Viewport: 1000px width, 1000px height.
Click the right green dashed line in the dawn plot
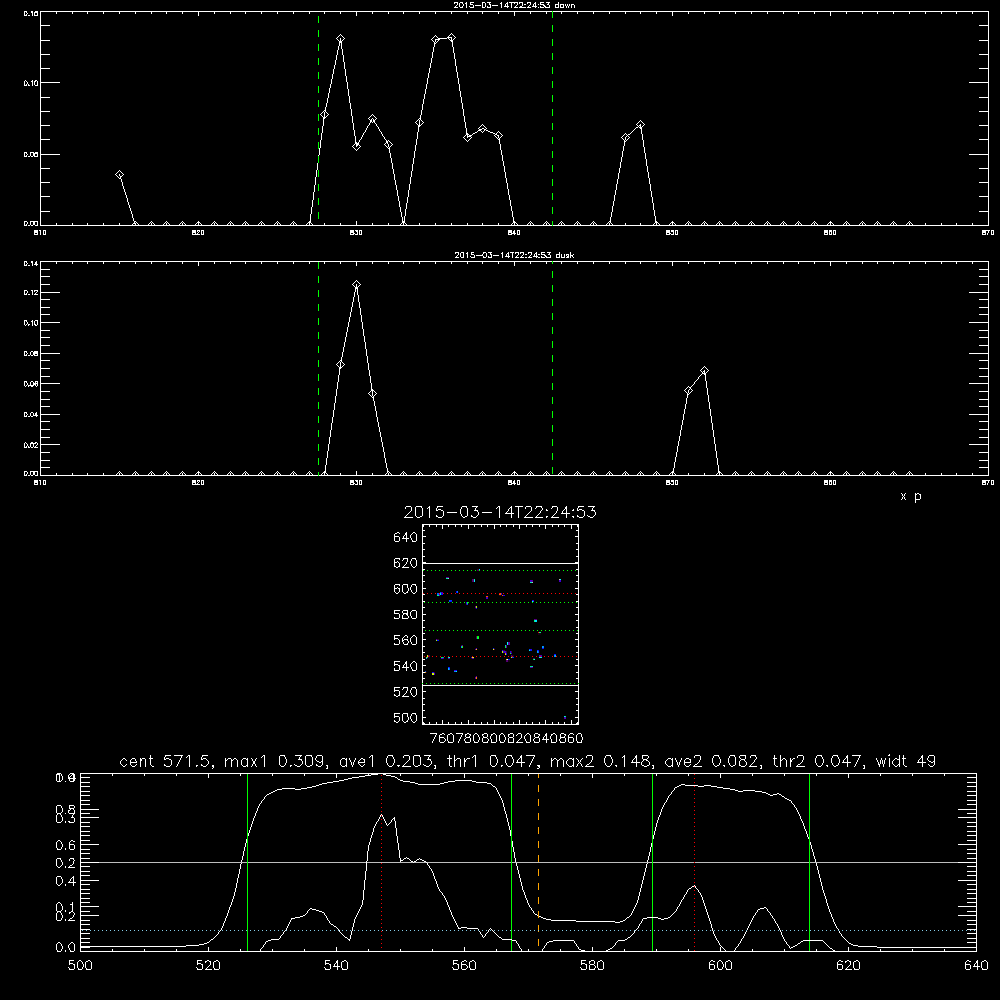point(552,118)
